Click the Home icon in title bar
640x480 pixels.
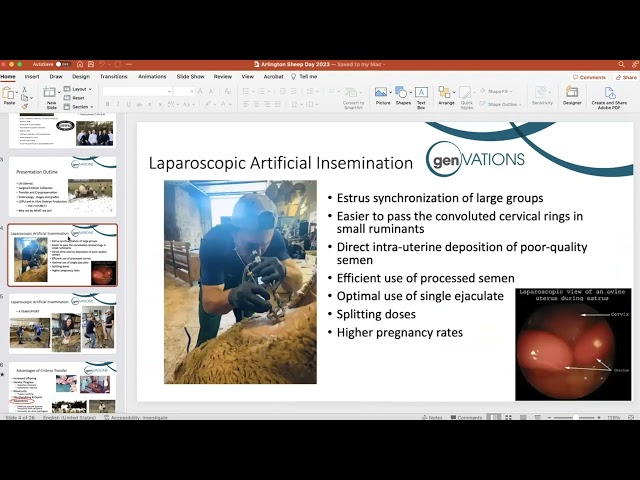click(80, 64)
